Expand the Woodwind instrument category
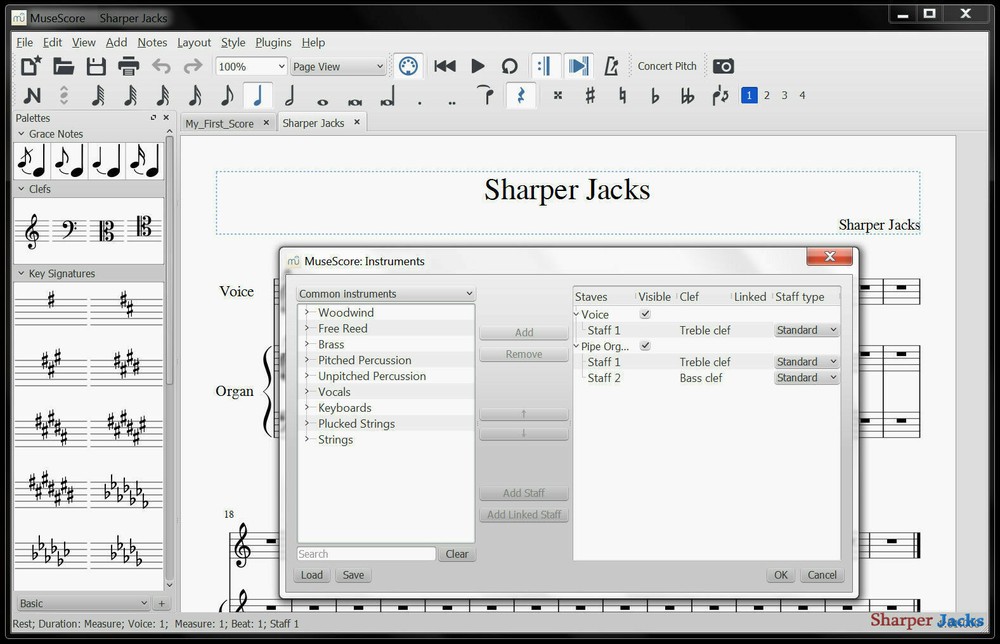The image size is (1000, 644). 306,312
